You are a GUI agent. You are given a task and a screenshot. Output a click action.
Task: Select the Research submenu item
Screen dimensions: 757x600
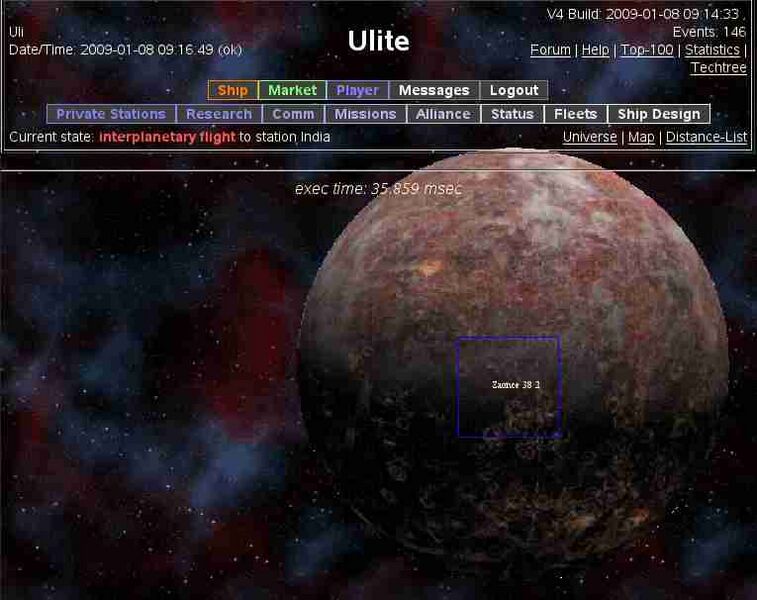tap(219, 114)
